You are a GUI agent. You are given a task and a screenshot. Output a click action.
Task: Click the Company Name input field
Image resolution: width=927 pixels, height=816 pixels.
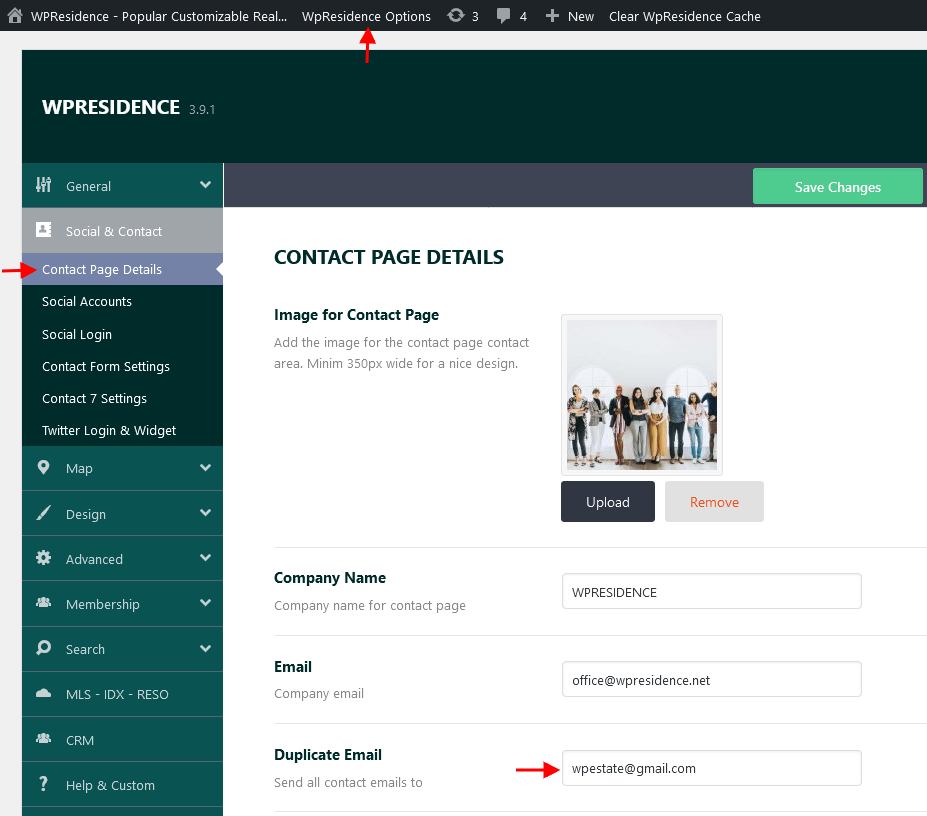click(x=711, y=591)
